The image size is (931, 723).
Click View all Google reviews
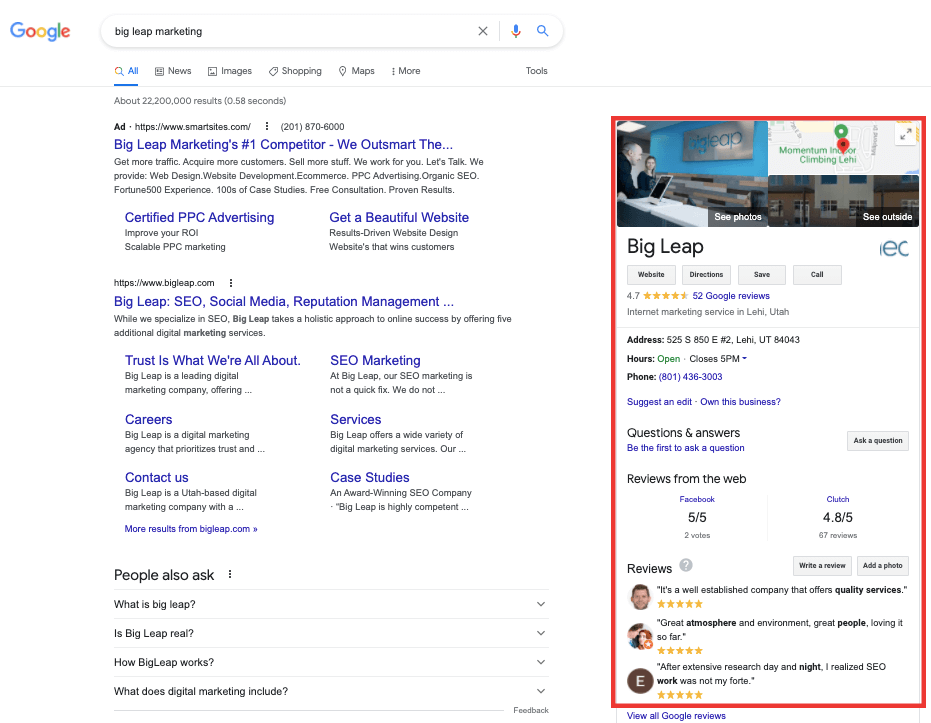click(x=676, y=716)
